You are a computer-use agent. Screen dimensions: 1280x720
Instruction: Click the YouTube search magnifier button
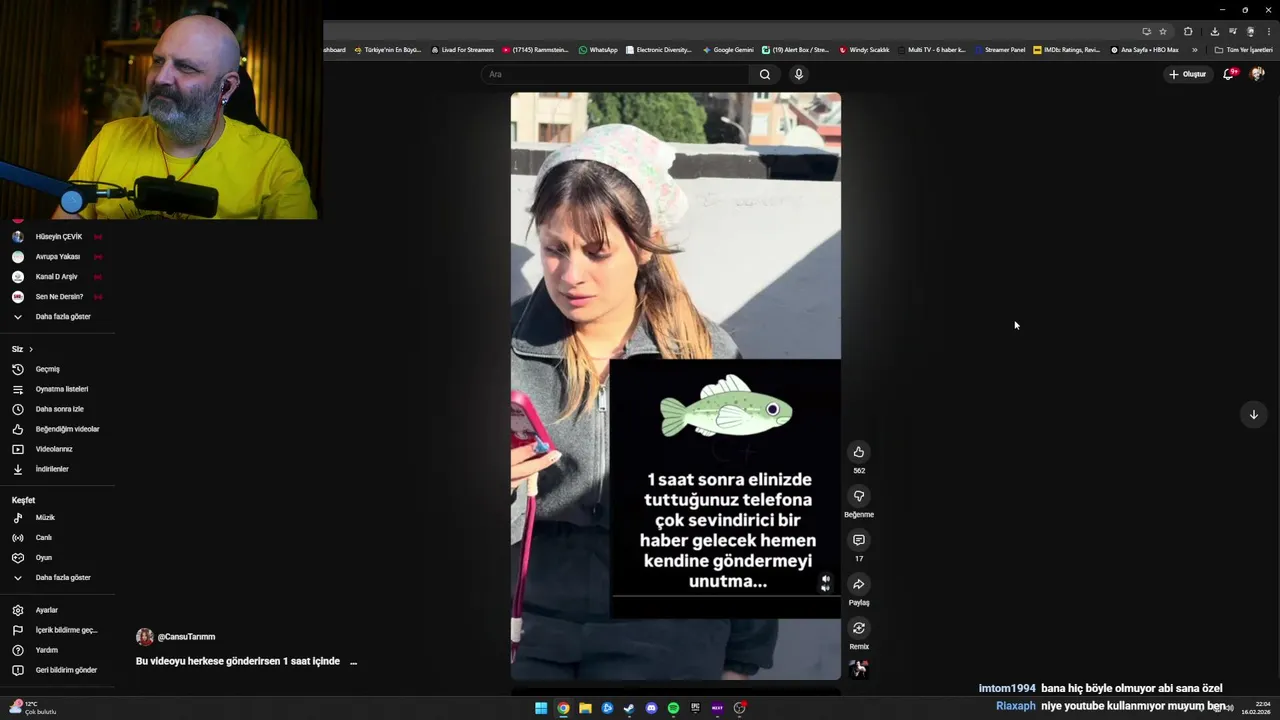coord(765,74)
